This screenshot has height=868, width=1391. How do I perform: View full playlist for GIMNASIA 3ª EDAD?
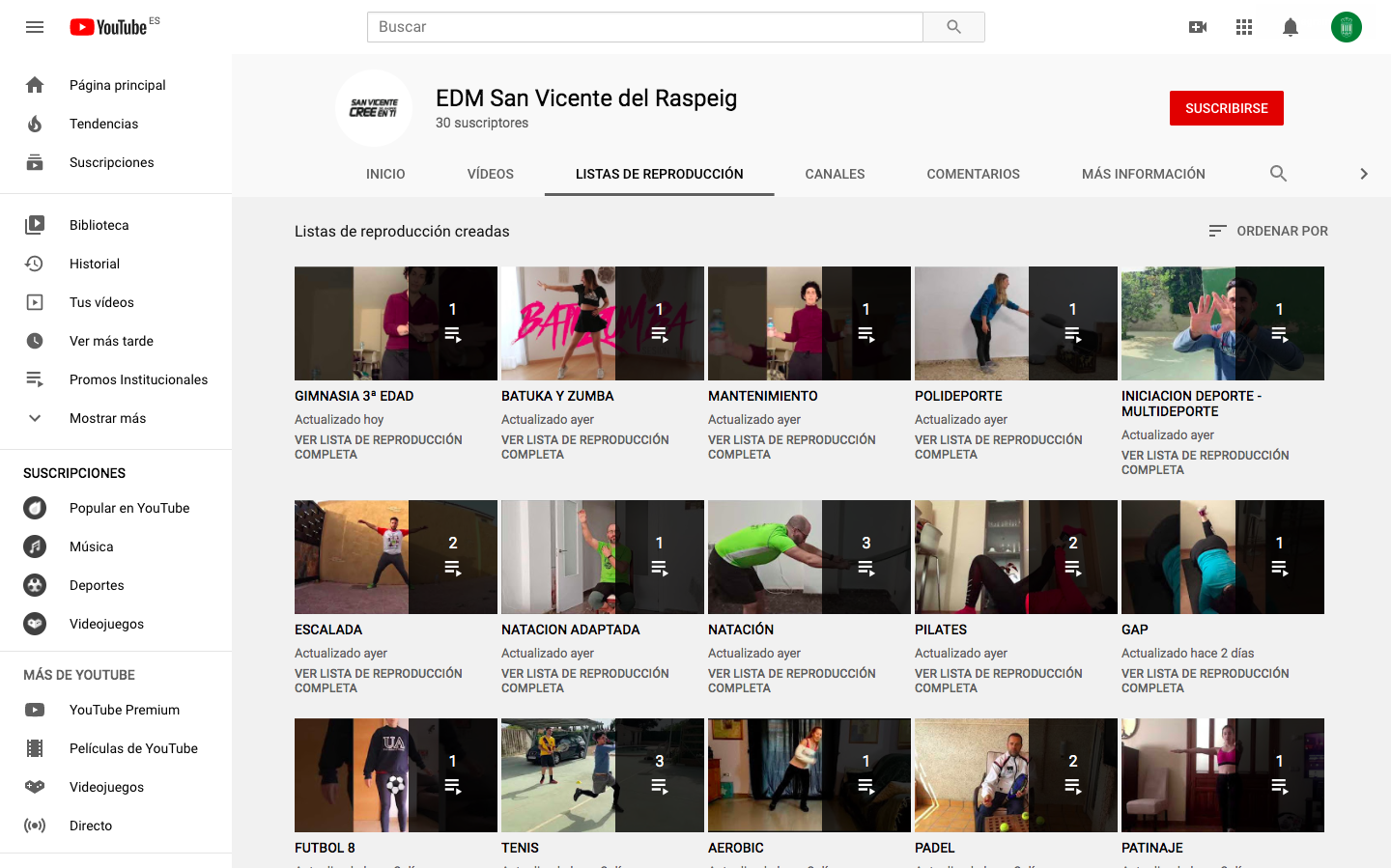pos(379,447)
